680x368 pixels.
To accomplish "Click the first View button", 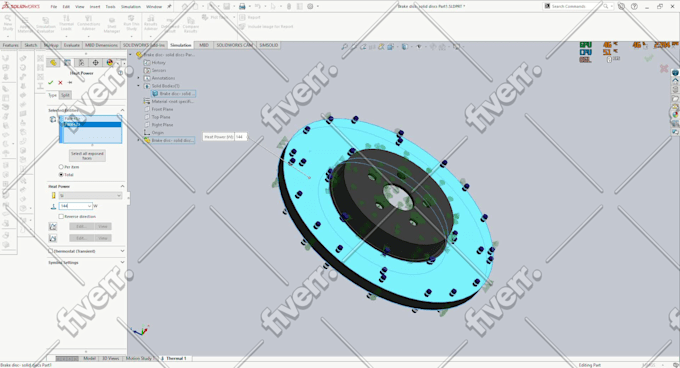I will coord(102,226).
